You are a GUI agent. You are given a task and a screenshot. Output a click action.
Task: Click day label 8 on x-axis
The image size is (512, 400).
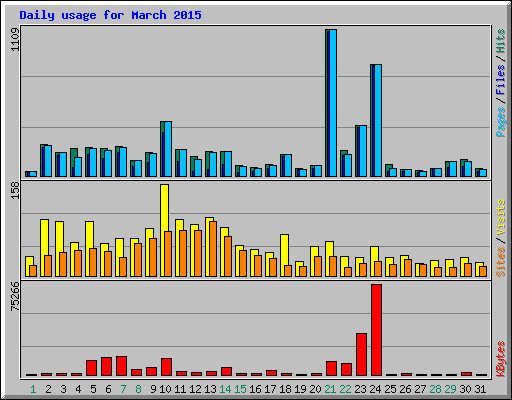tap(138, 389)
